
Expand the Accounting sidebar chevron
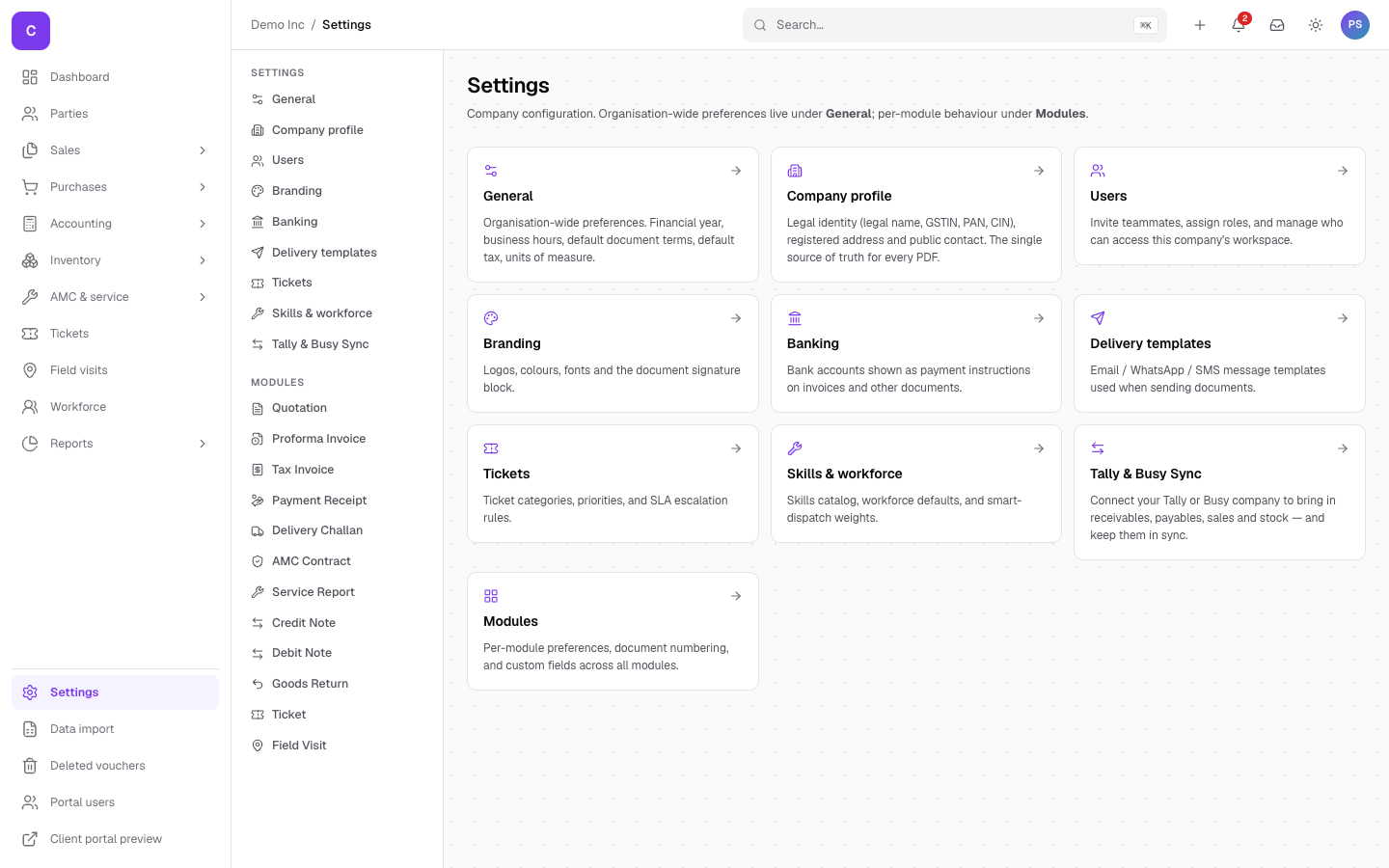tap(203, 224)
